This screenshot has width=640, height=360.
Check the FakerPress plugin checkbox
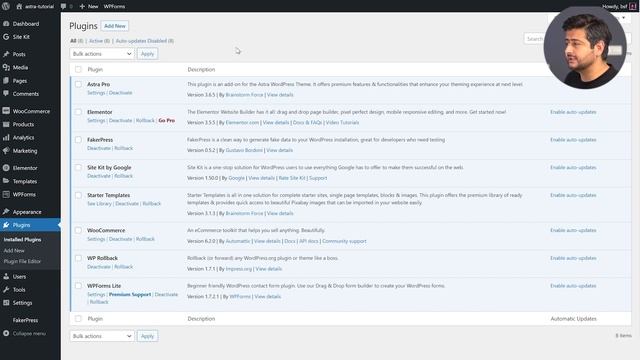[78, 140]
